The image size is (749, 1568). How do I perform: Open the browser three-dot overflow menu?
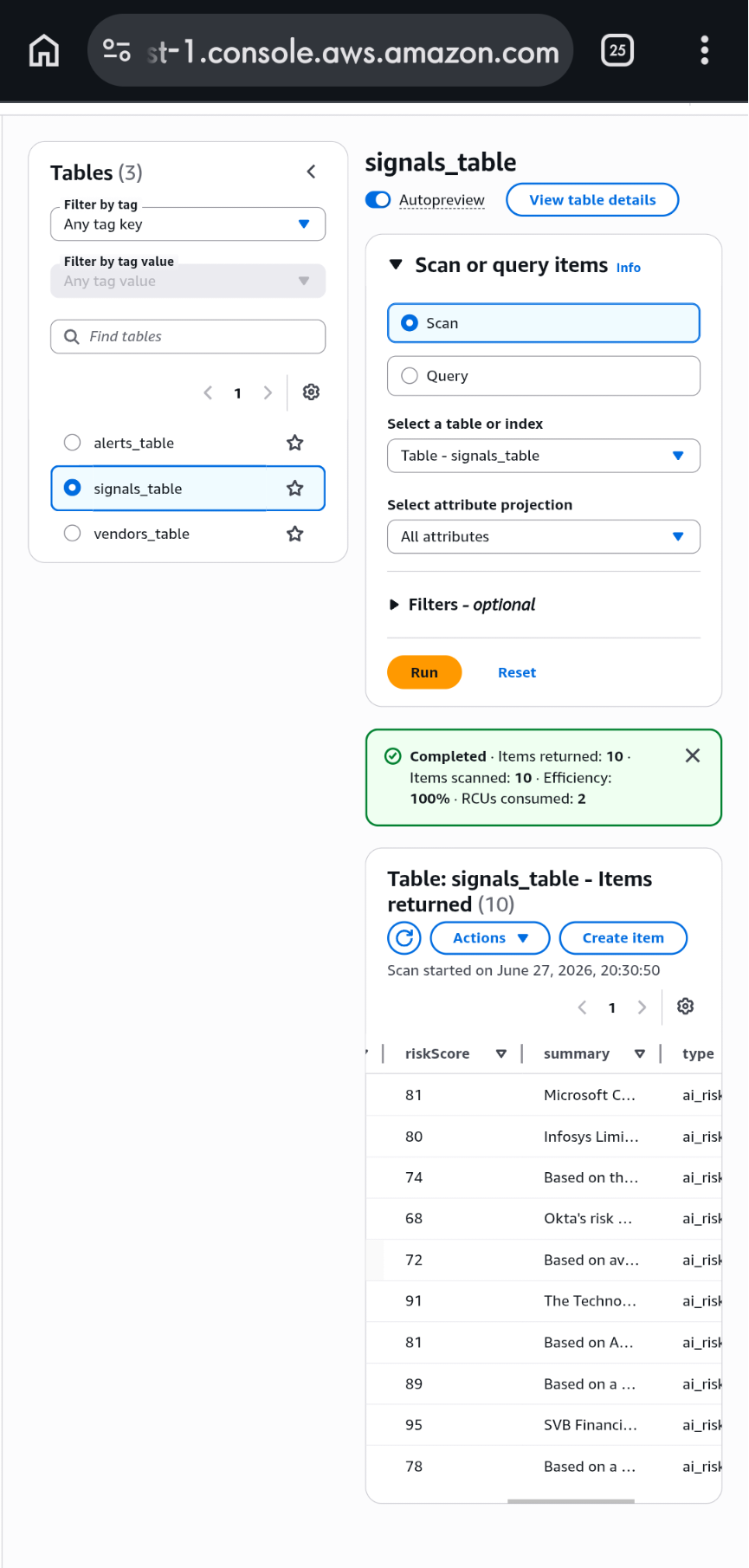(705, 50)
